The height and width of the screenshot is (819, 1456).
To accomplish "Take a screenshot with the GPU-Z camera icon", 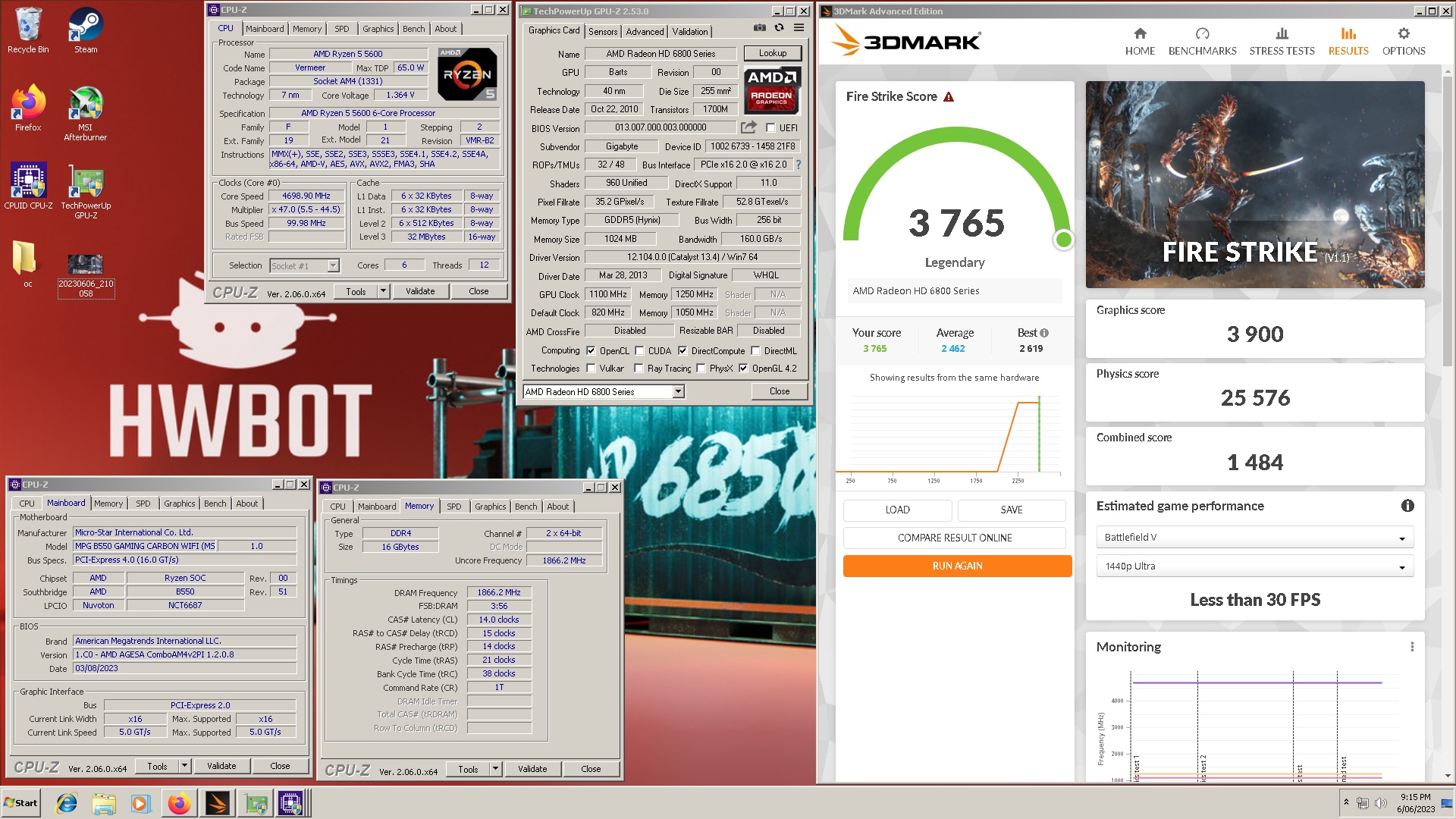I will pos(759,27).
